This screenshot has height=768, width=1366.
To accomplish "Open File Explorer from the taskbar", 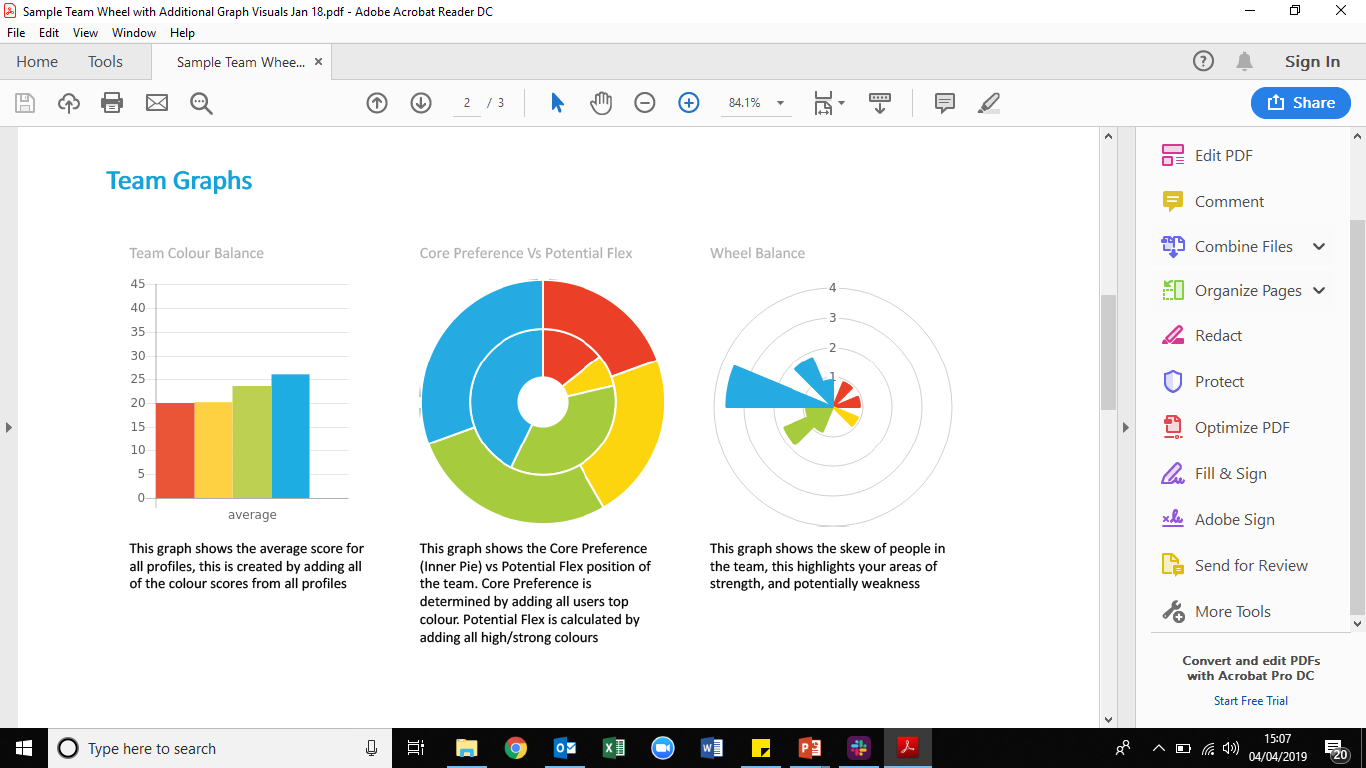I will (x=467, y=748).
